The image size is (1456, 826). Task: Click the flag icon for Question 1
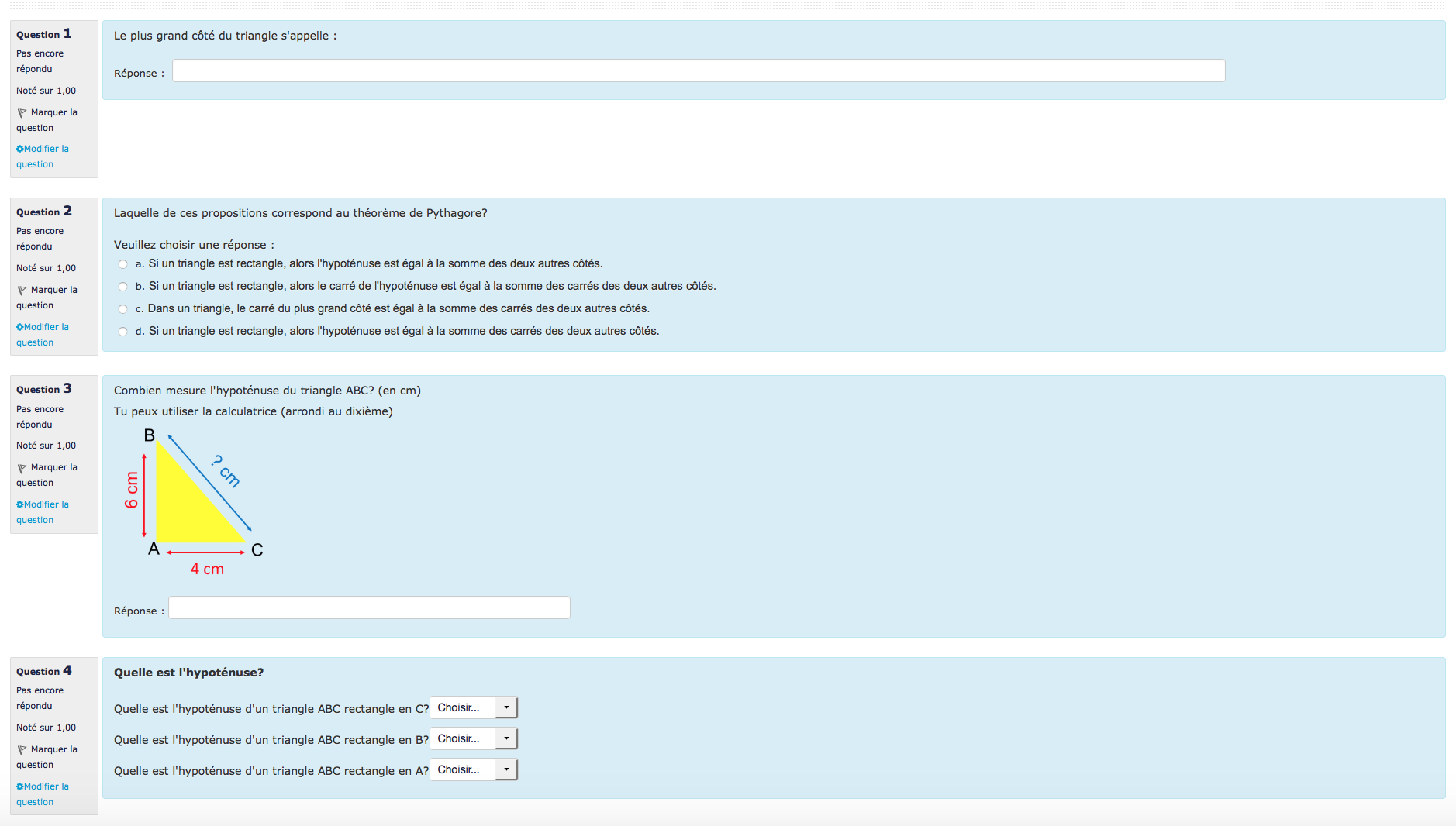22,113
